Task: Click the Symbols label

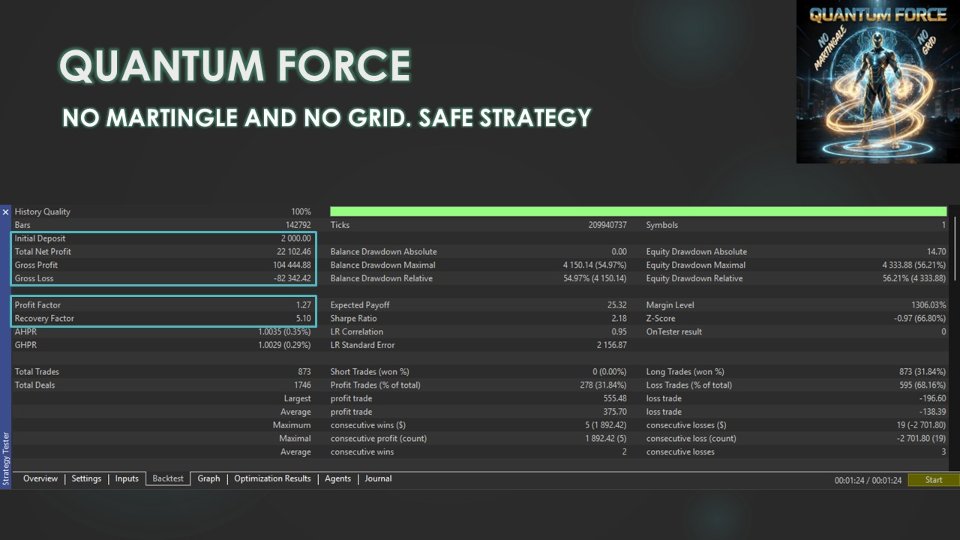Action: pyautogui.click(x=662, y=225)
